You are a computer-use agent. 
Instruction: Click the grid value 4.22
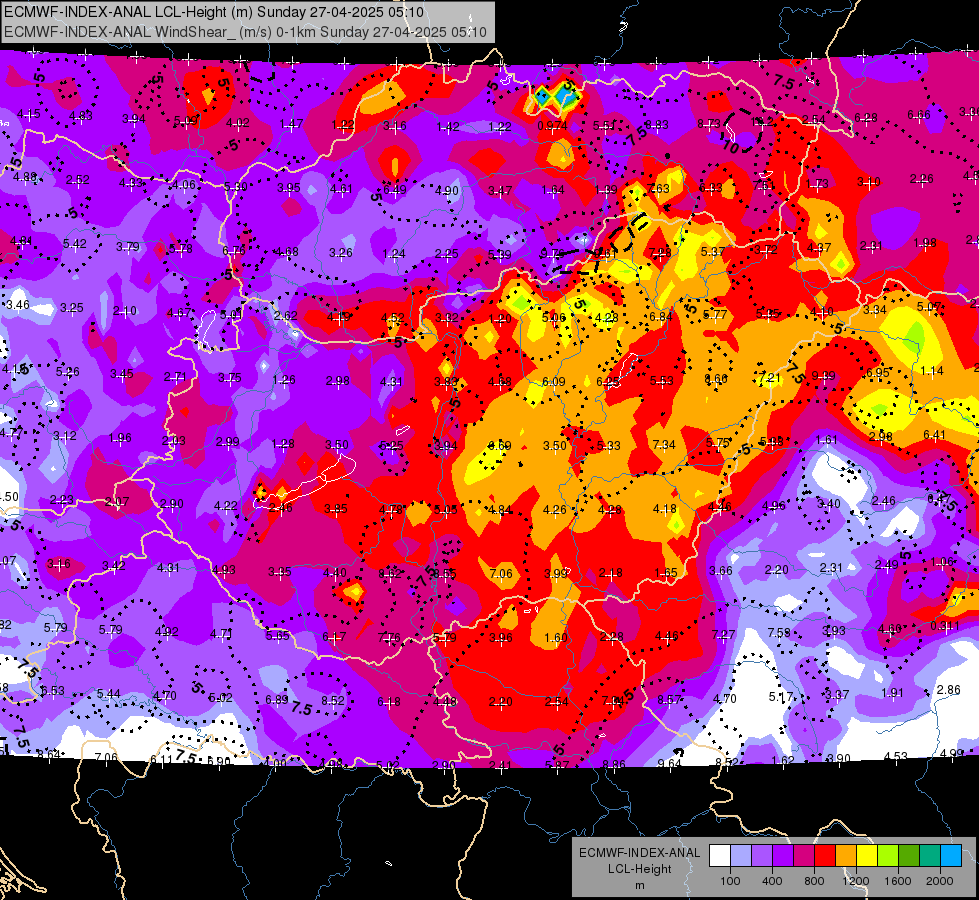coord(225,506)
